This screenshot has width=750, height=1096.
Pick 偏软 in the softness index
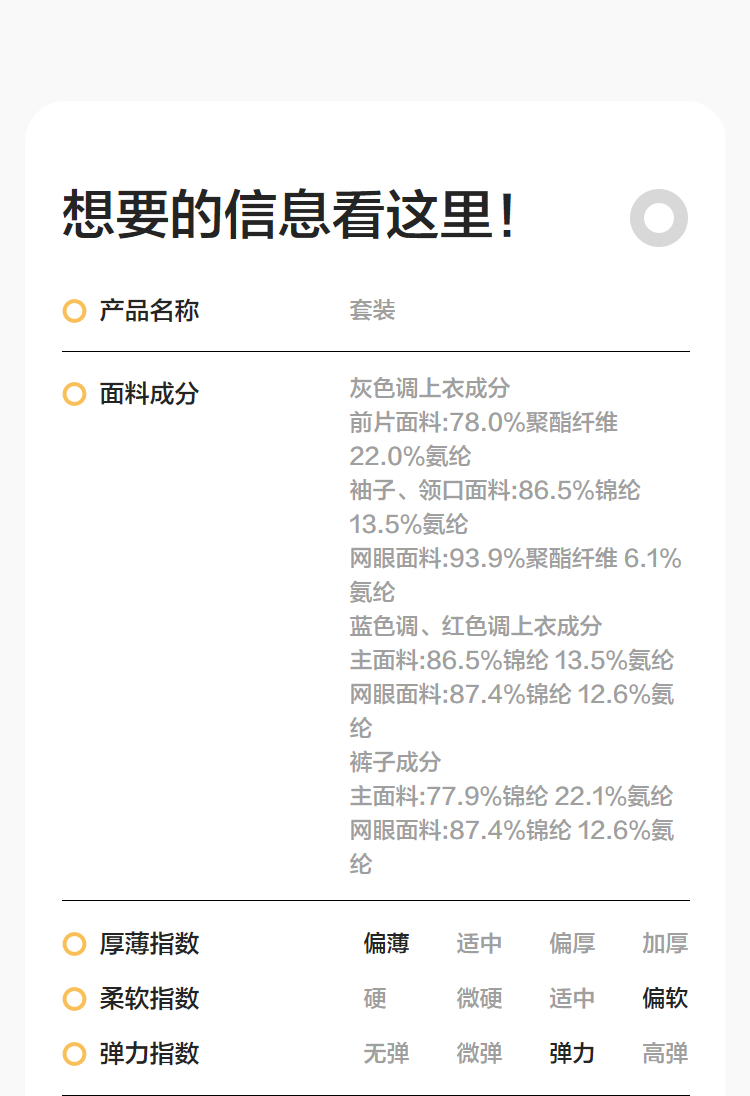[665, 999]
